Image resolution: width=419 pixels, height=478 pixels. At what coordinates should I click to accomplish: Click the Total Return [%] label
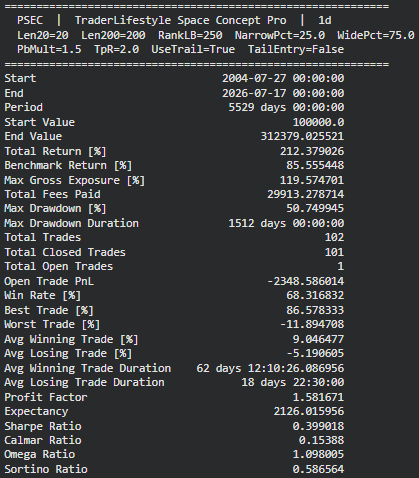(55, 151)
